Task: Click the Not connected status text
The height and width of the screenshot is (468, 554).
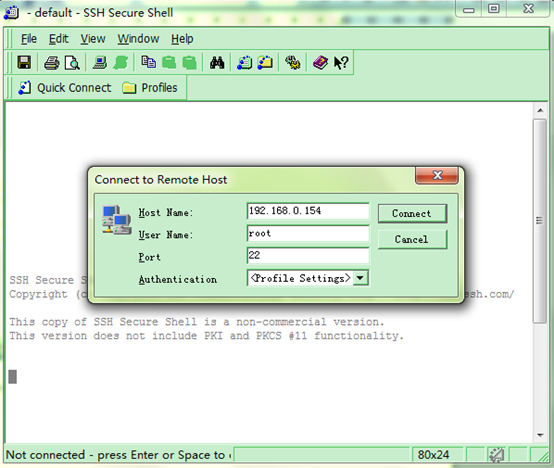Action: pyautogui.click(x=118, y=455)
